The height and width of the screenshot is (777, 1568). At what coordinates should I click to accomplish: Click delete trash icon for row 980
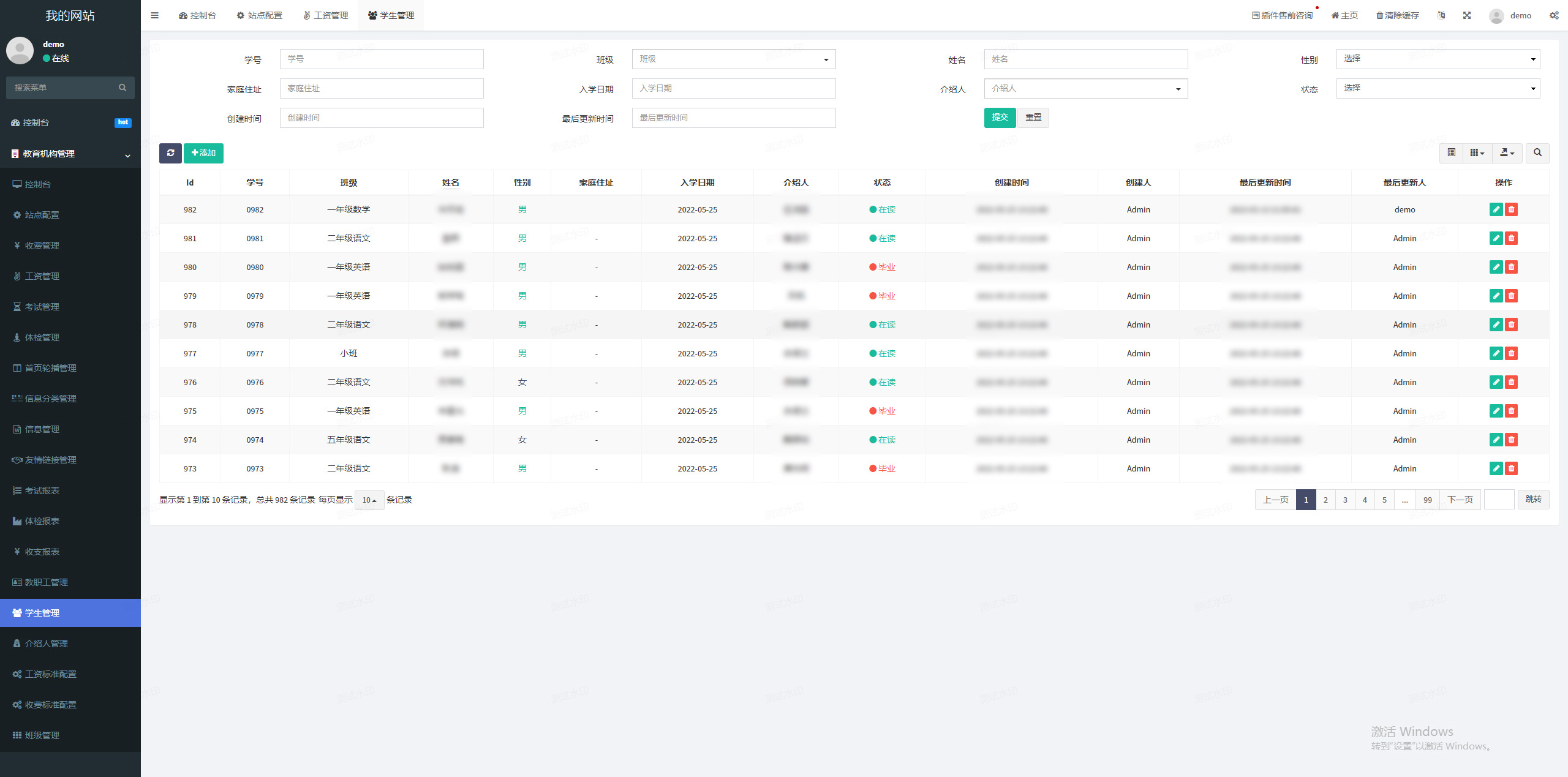coord(1512,267)
